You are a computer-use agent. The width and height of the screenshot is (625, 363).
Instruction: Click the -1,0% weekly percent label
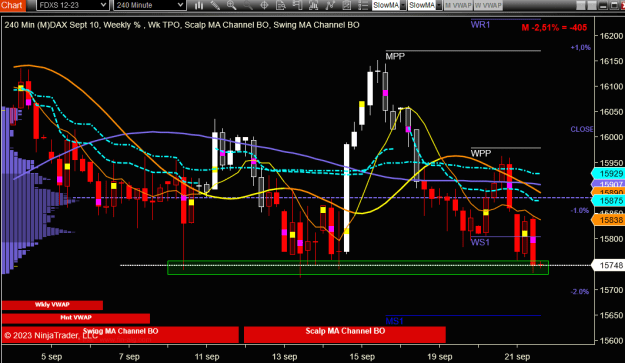pos(580,210)
